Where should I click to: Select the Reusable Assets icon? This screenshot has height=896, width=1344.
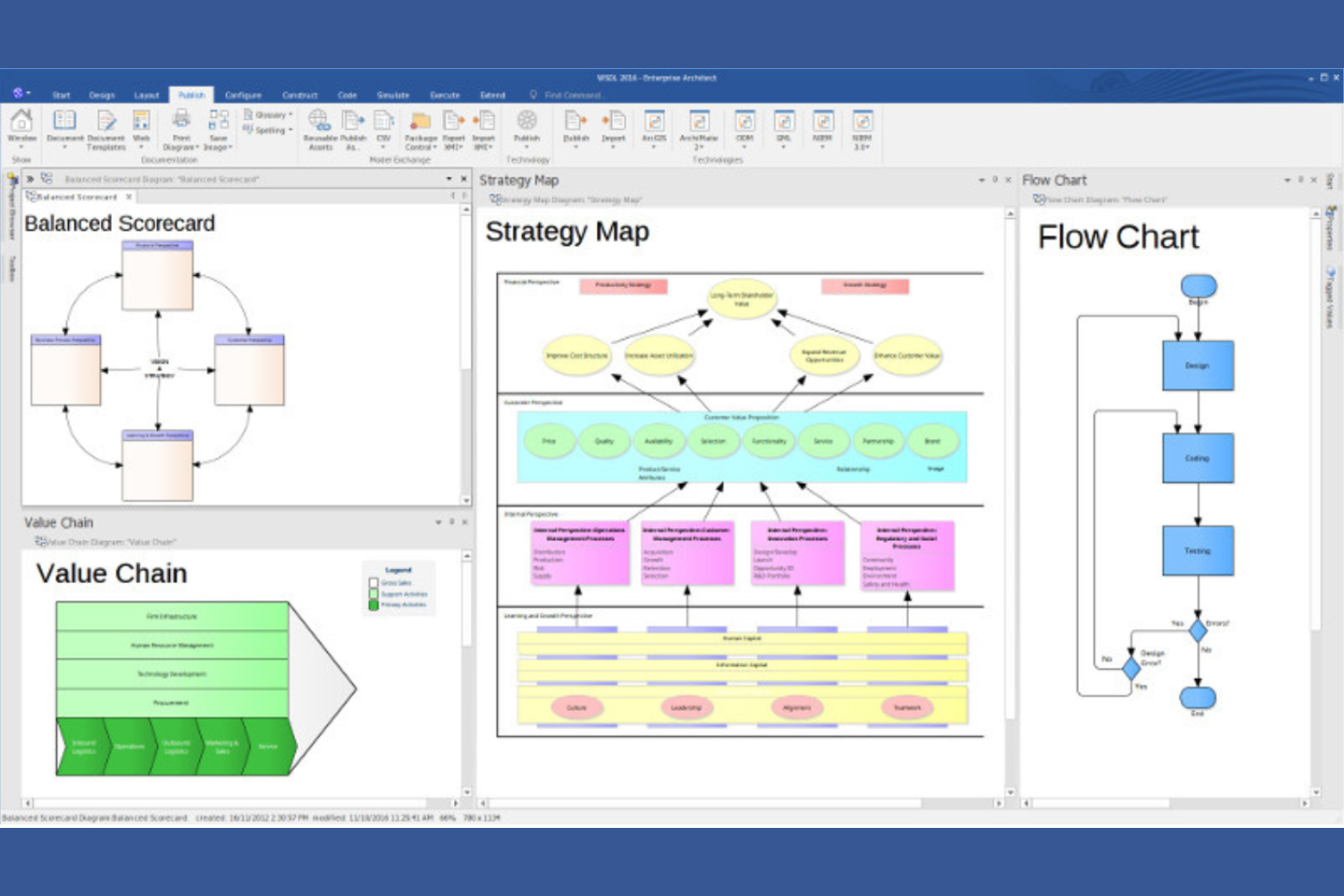320,127
